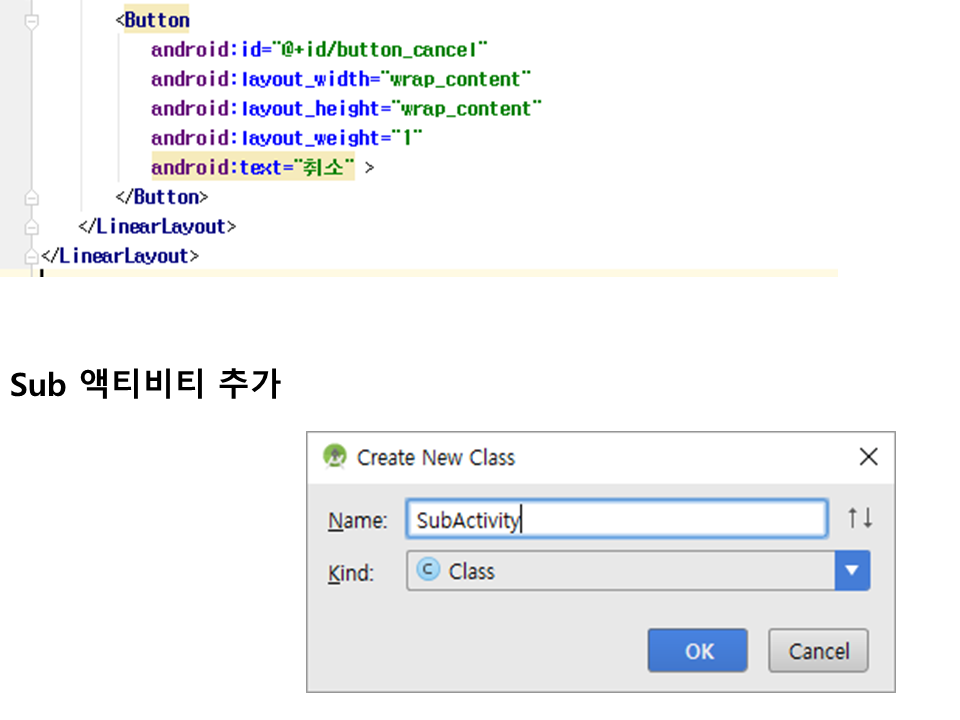Image resolution: width=960 pixels, height=720 pixels.
Task: Click the android:layout_weight attribute line
Action: pos(286,138)
